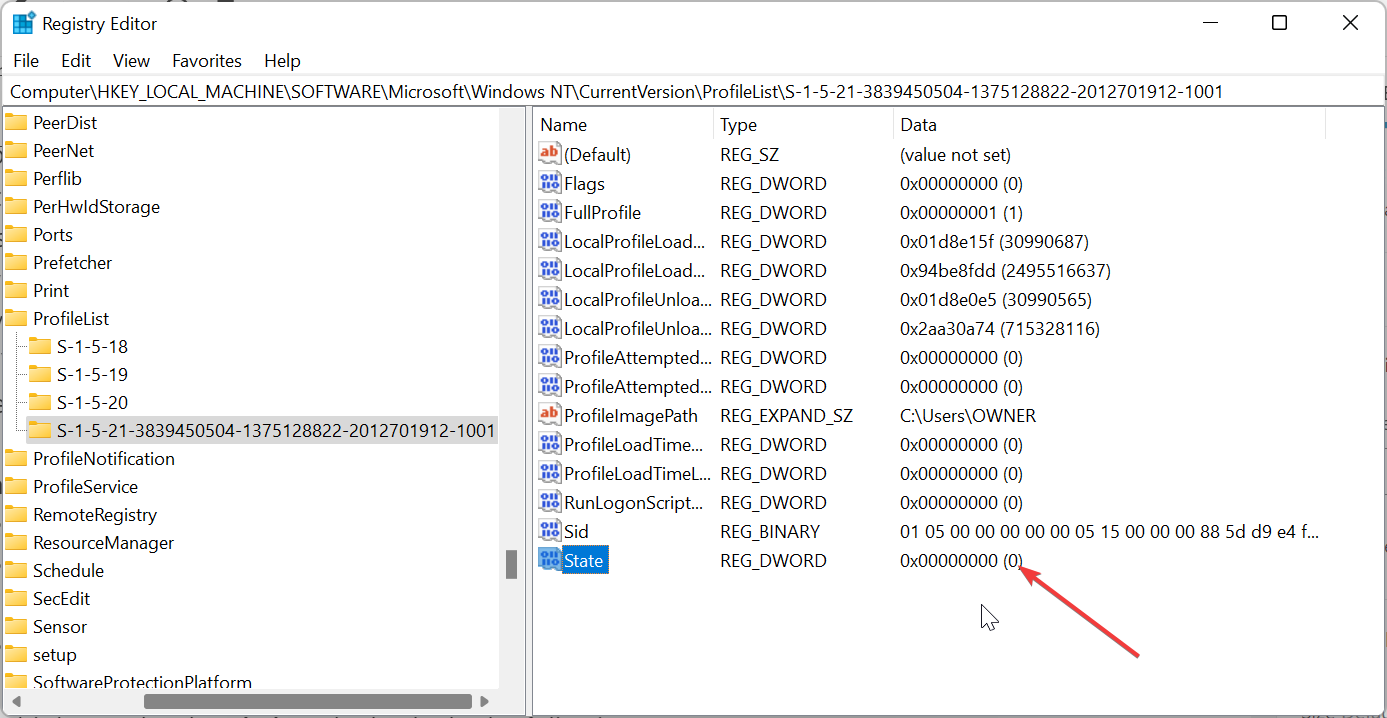Click the 0x00000001 (1) data cell
The image size is (1387, 718).
(961, 212)
